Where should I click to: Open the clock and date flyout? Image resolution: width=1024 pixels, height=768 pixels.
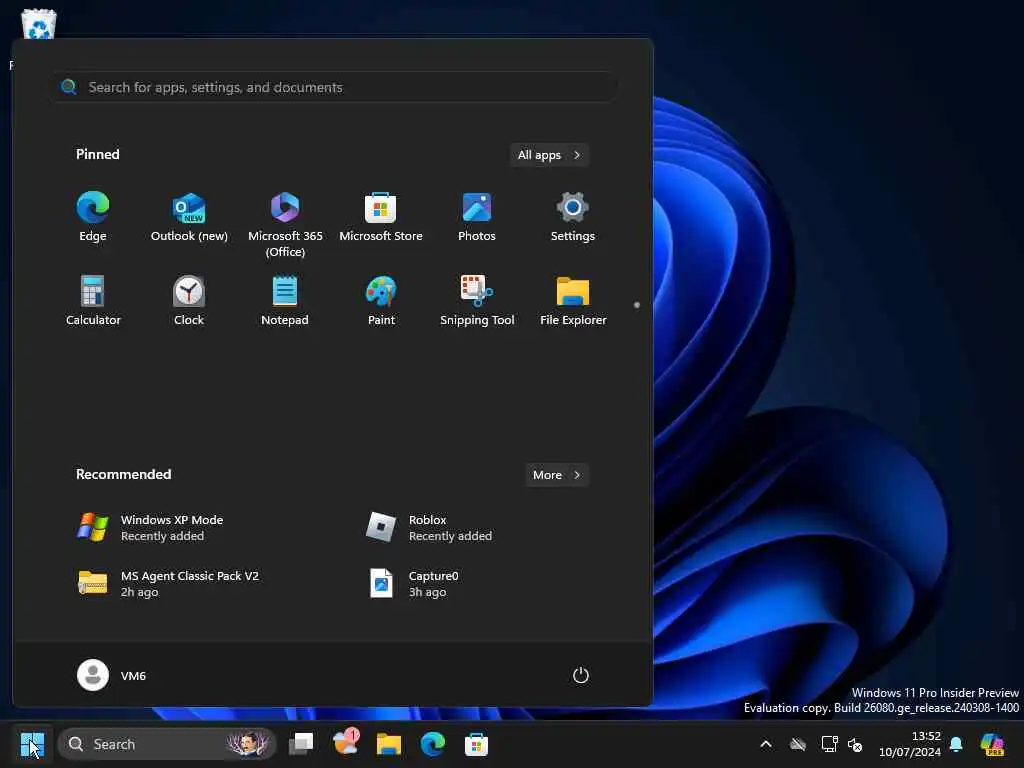(x=910, y=744)
